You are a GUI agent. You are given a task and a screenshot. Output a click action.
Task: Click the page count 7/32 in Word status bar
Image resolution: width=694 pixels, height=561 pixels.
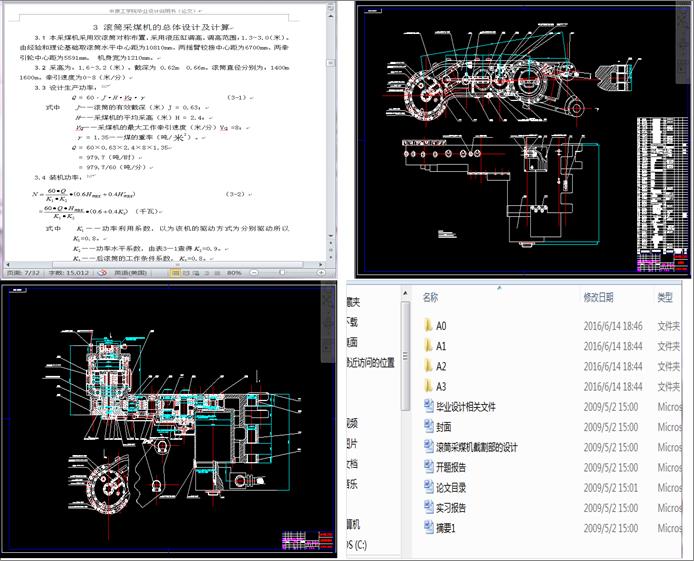(x=23, y=273)
